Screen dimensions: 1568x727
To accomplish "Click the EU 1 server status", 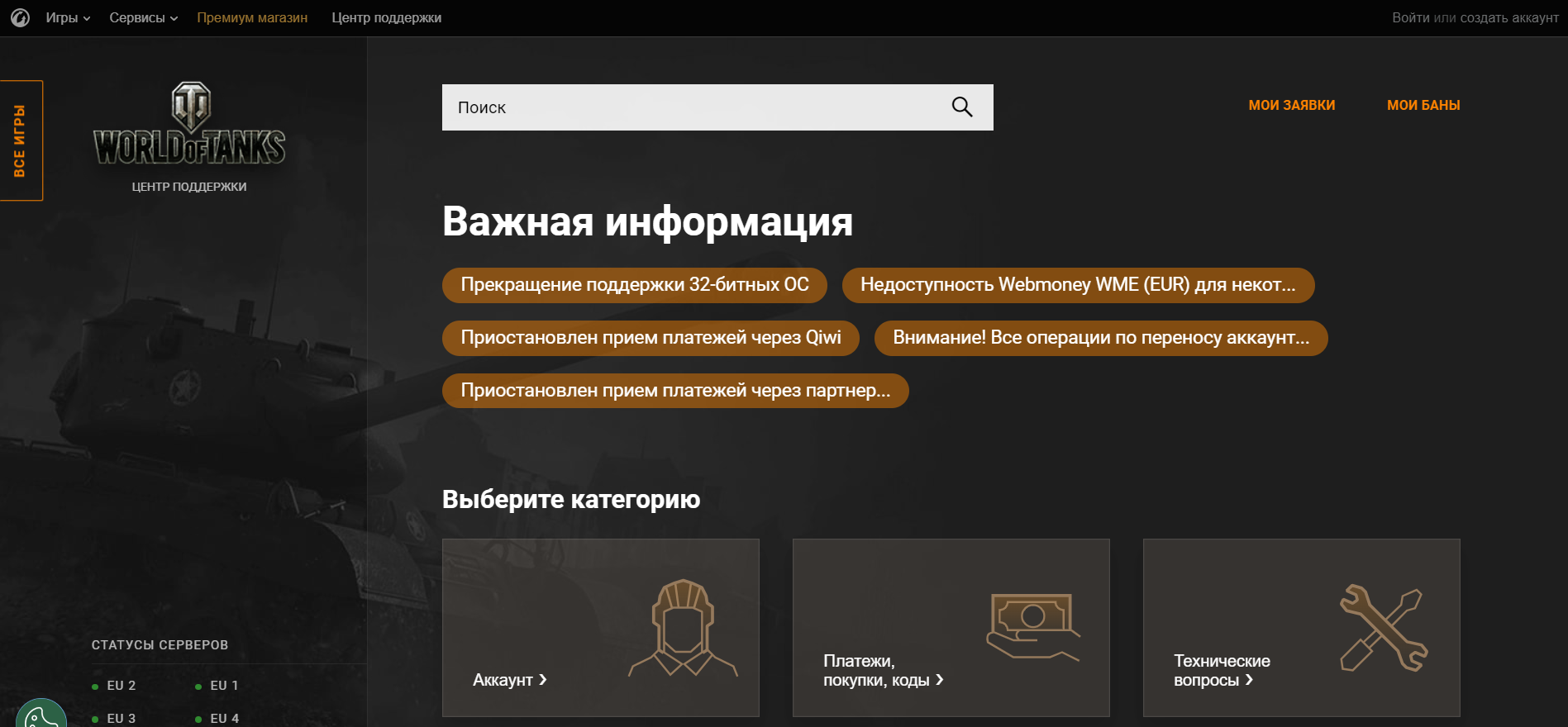I will pyautogui.click(x=217, y=686).
